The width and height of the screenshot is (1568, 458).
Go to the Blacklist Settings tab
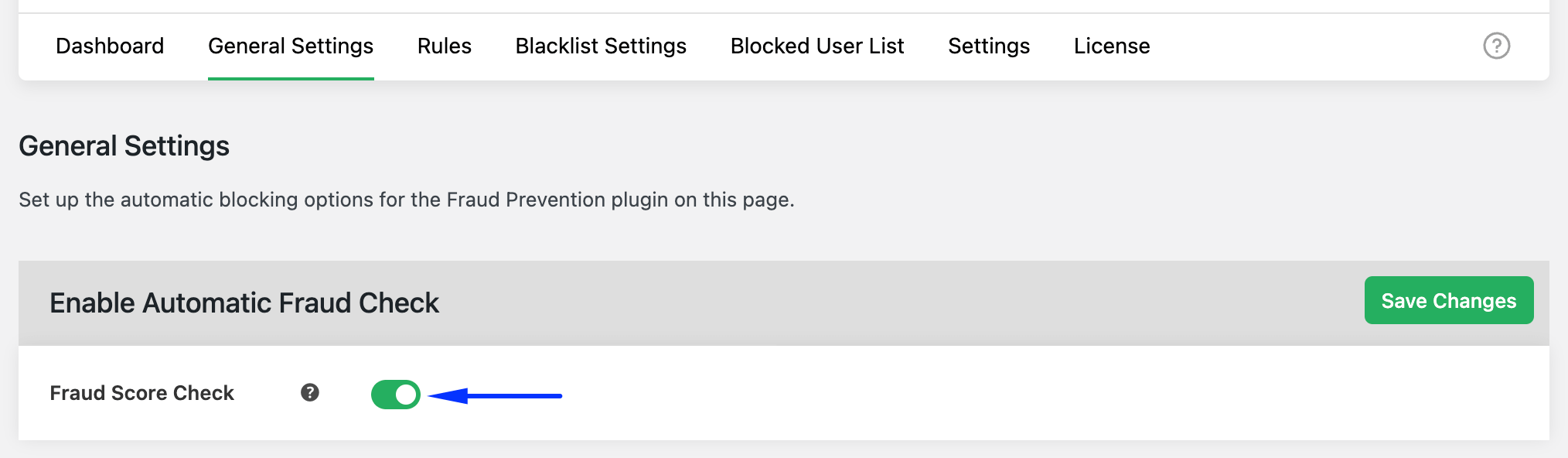601,46
